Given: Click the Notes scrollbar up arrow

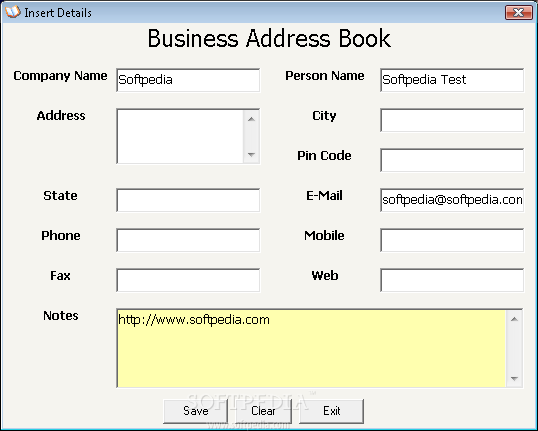Looking at the screenshot, I should click(x=514, y=319).
